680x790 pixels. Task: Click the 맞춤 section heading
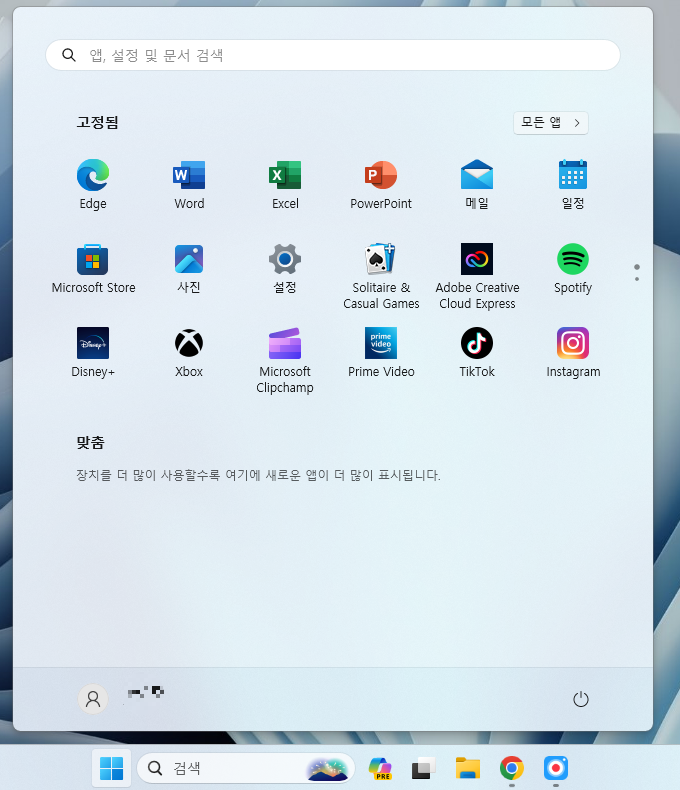[x=91, y=442]
